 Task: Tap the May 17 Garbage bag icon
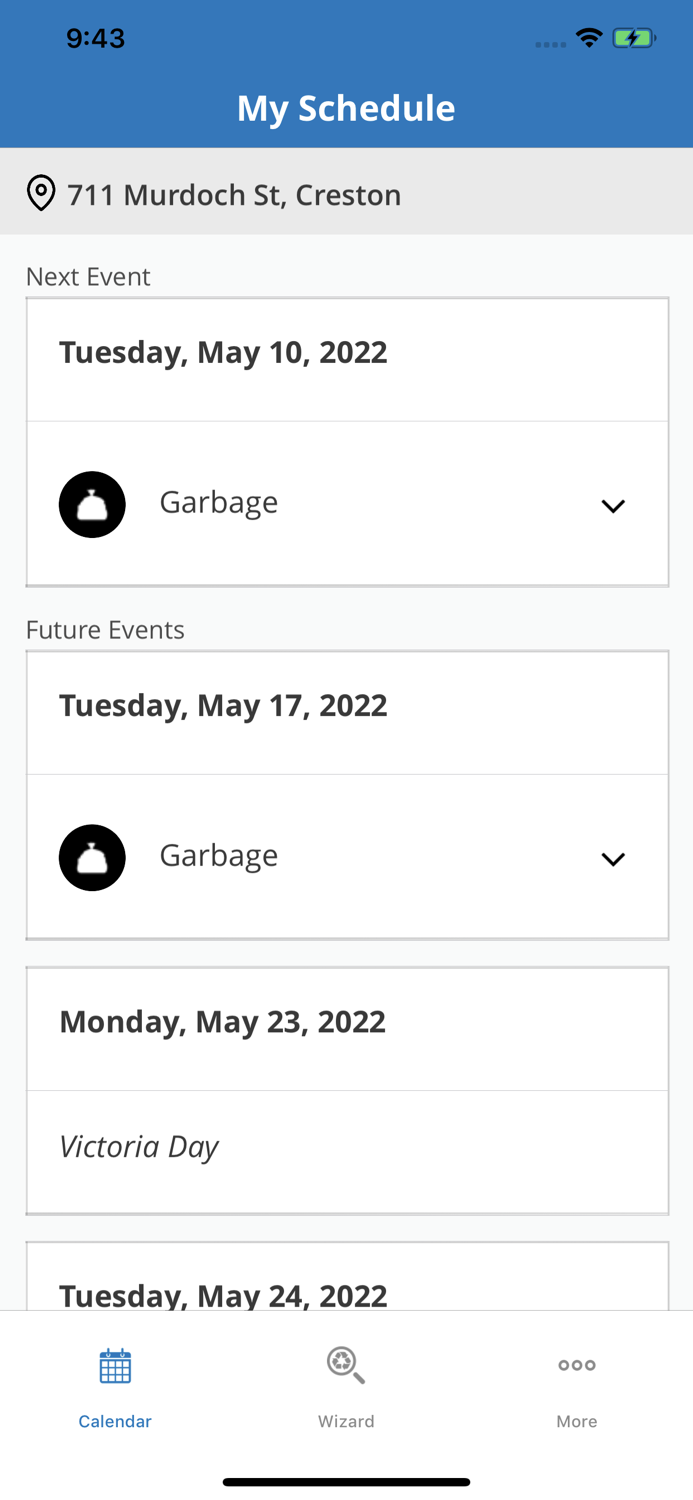(x=92, y=858)
